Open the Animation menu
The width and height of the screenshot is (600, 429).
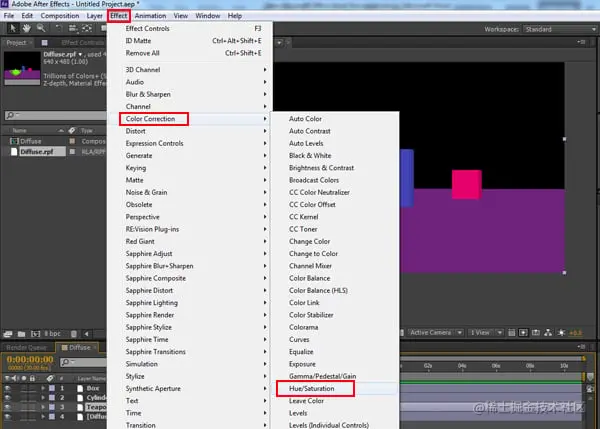click(150, 16)
